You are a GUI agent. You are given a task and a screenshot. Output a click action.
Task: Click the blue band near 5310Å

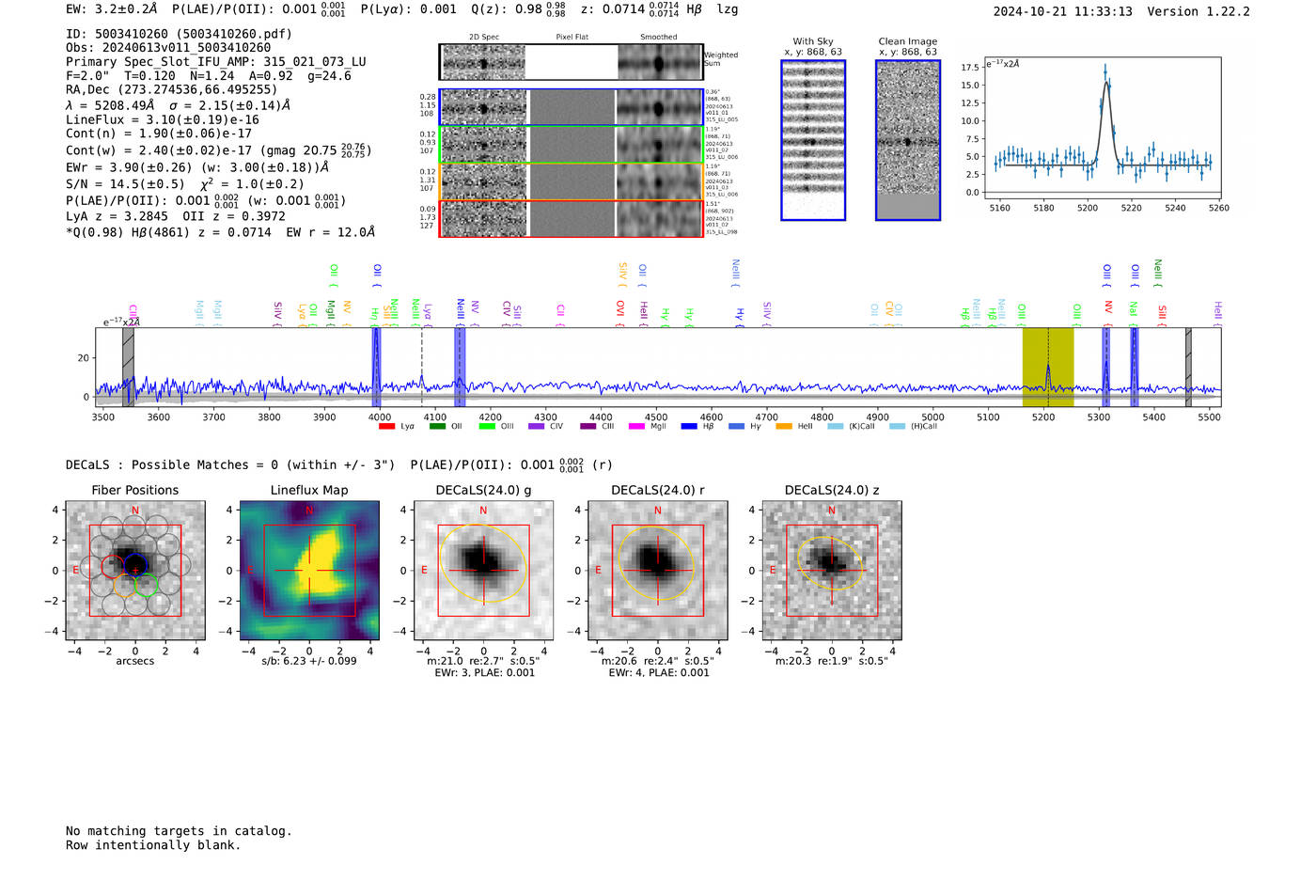(x=1106, y=367)
